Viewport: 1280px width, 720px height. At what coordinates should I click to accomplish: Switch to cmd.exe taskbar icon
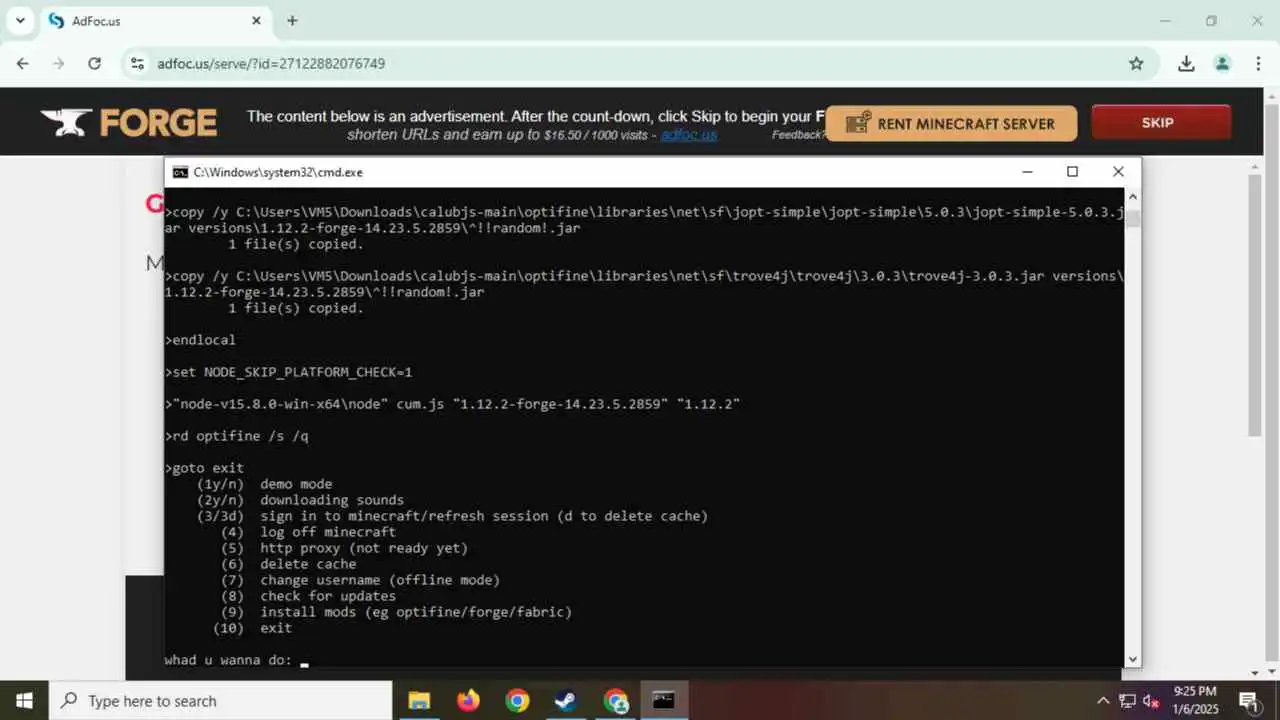[x=664, y=700]
